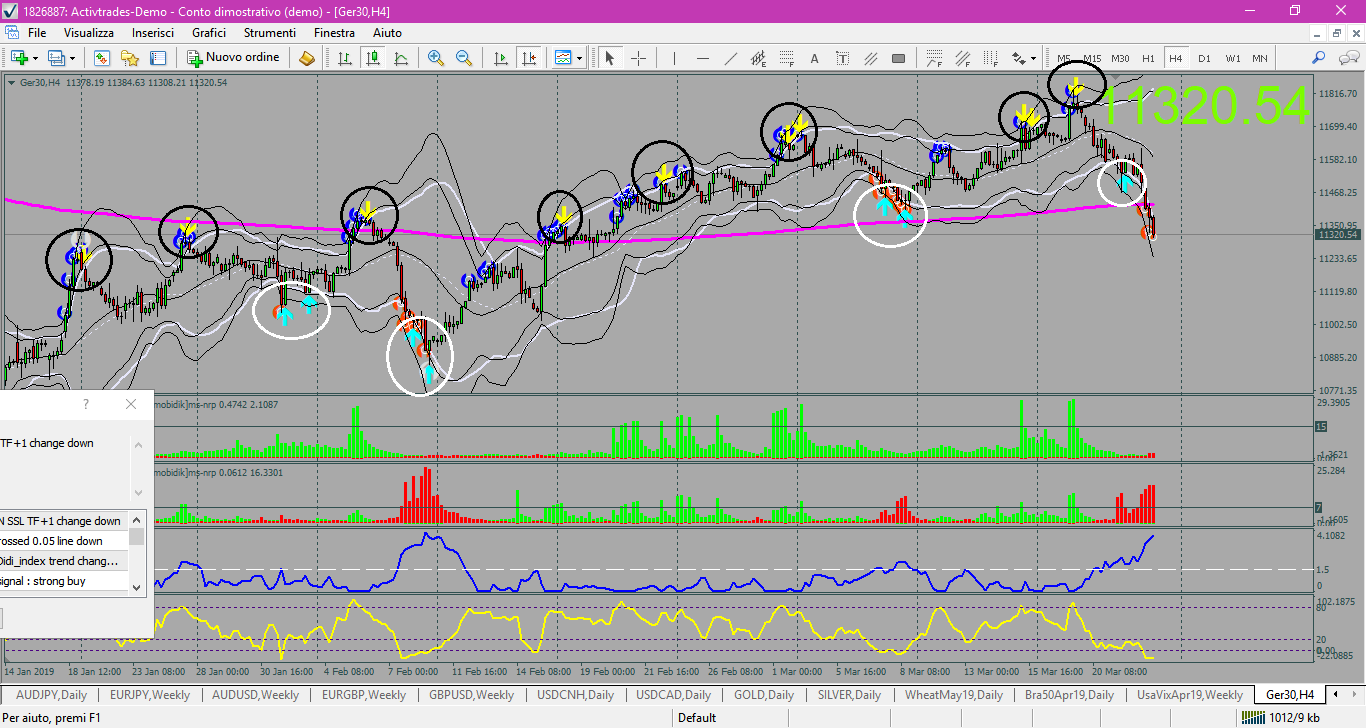The image size is (1366, 728).
Task: Switch to the USDCNH,Daily chart tab
Action: tap(576, 695)
